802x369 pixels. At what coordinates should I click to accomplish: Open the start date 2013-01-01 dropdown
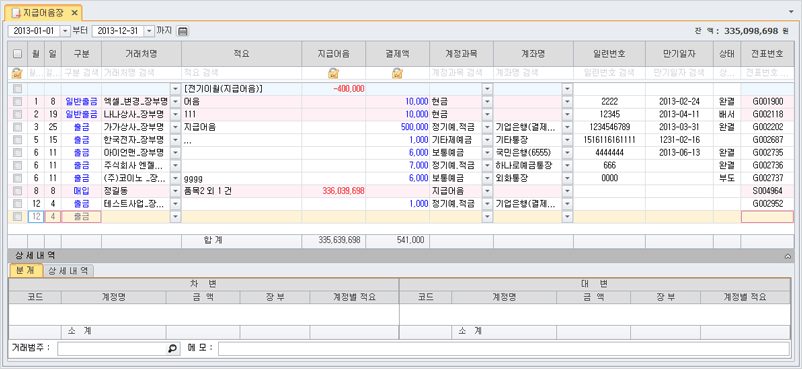pos(65,31)
